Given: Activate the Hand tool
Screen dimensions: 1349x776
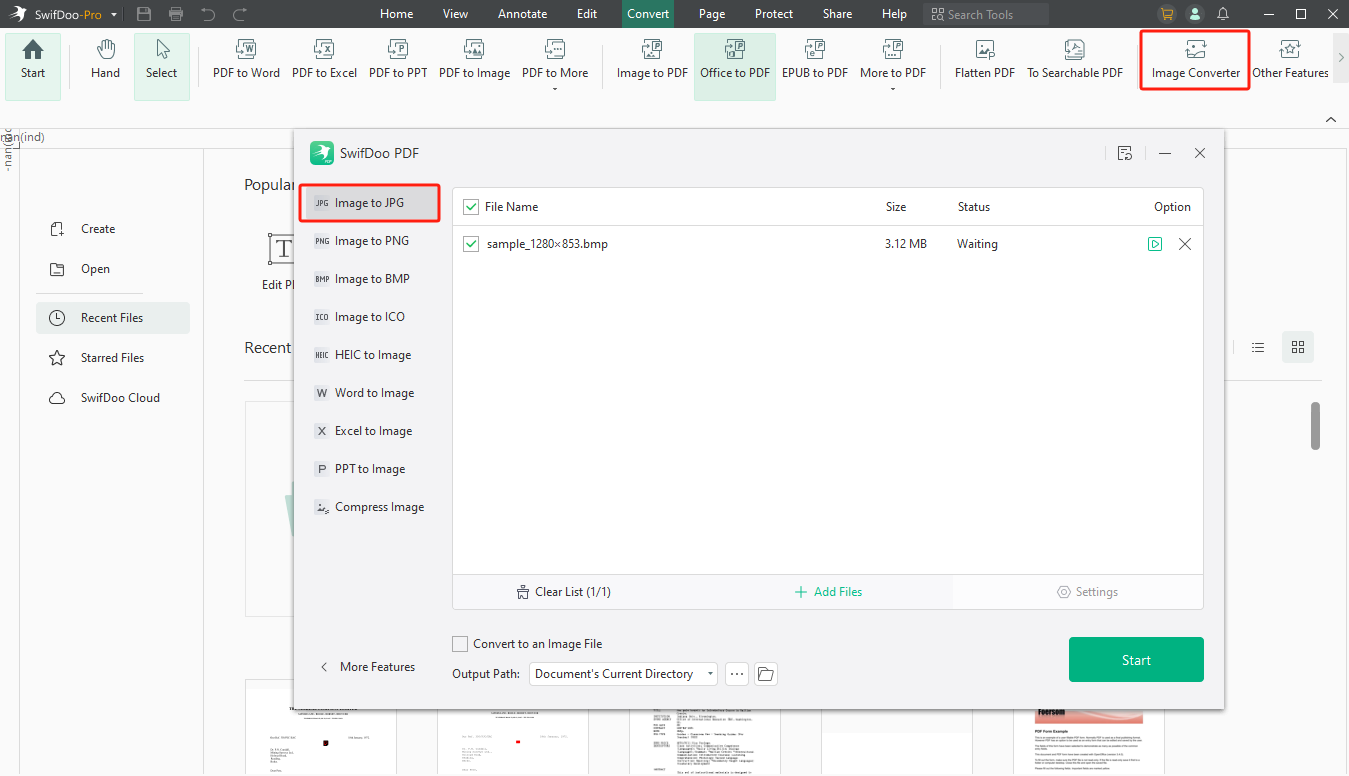Looking at the screenshot, I should click(105, 60).
